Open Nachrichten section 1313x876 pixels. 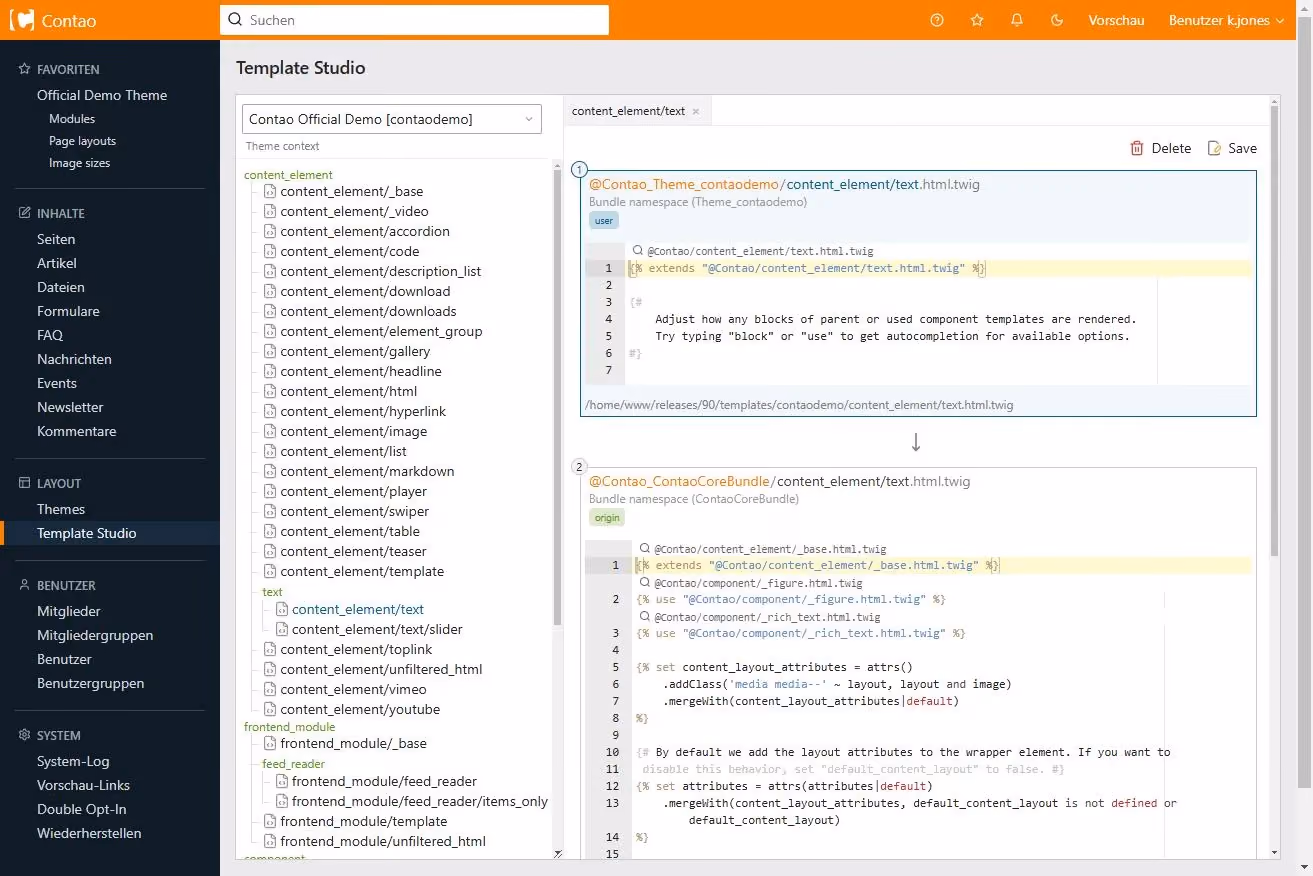74,359
